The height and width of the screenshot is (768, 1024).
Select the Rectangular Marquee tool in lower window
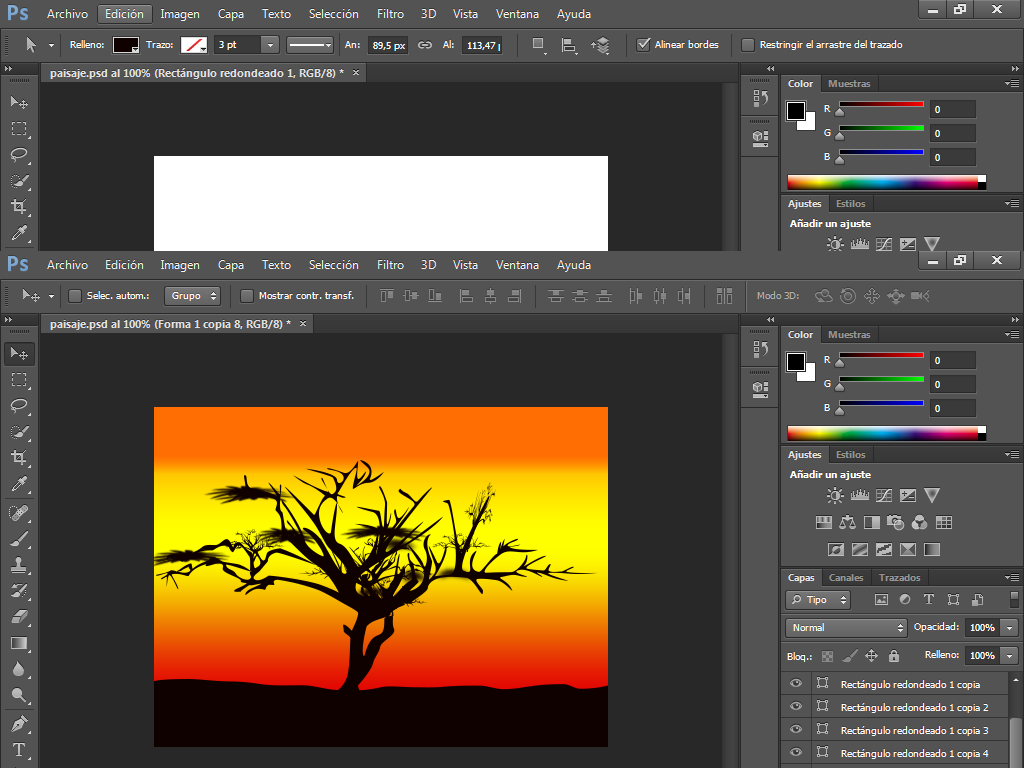19,380
